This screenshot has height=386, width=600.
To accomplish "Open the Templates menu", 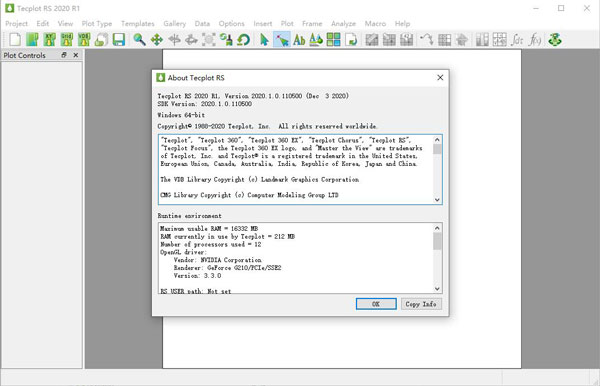I will pyautogui.click(x=138, y=24).
